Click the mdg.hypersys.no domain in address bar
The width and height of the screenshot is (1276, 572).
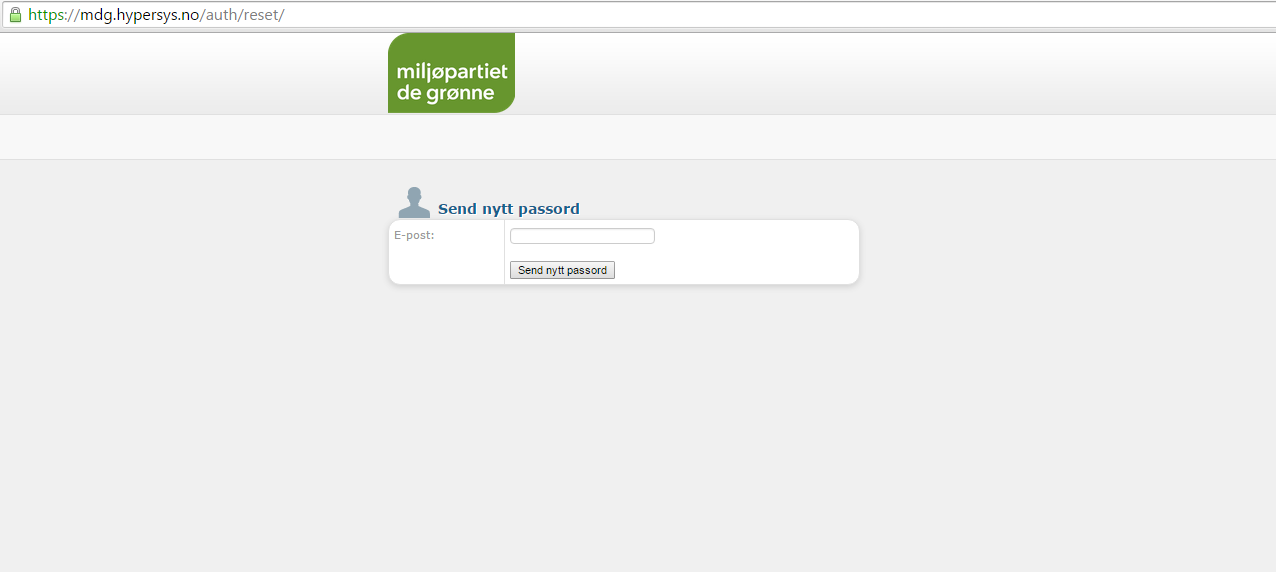pos(141,15)
